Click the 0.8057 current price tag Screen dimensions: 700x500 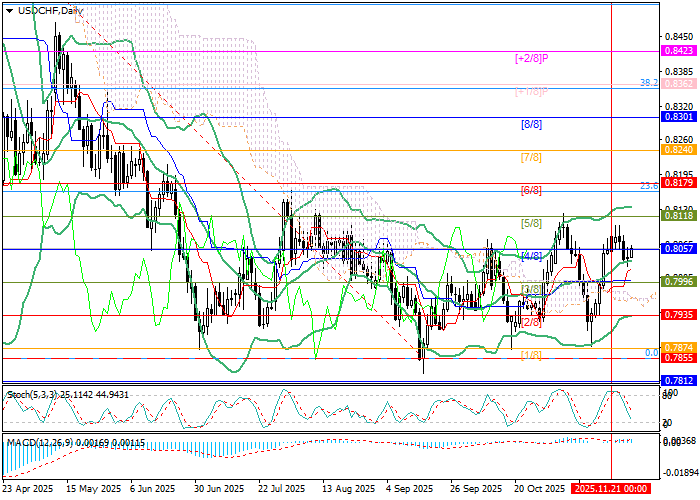click(x=678, y=248)
